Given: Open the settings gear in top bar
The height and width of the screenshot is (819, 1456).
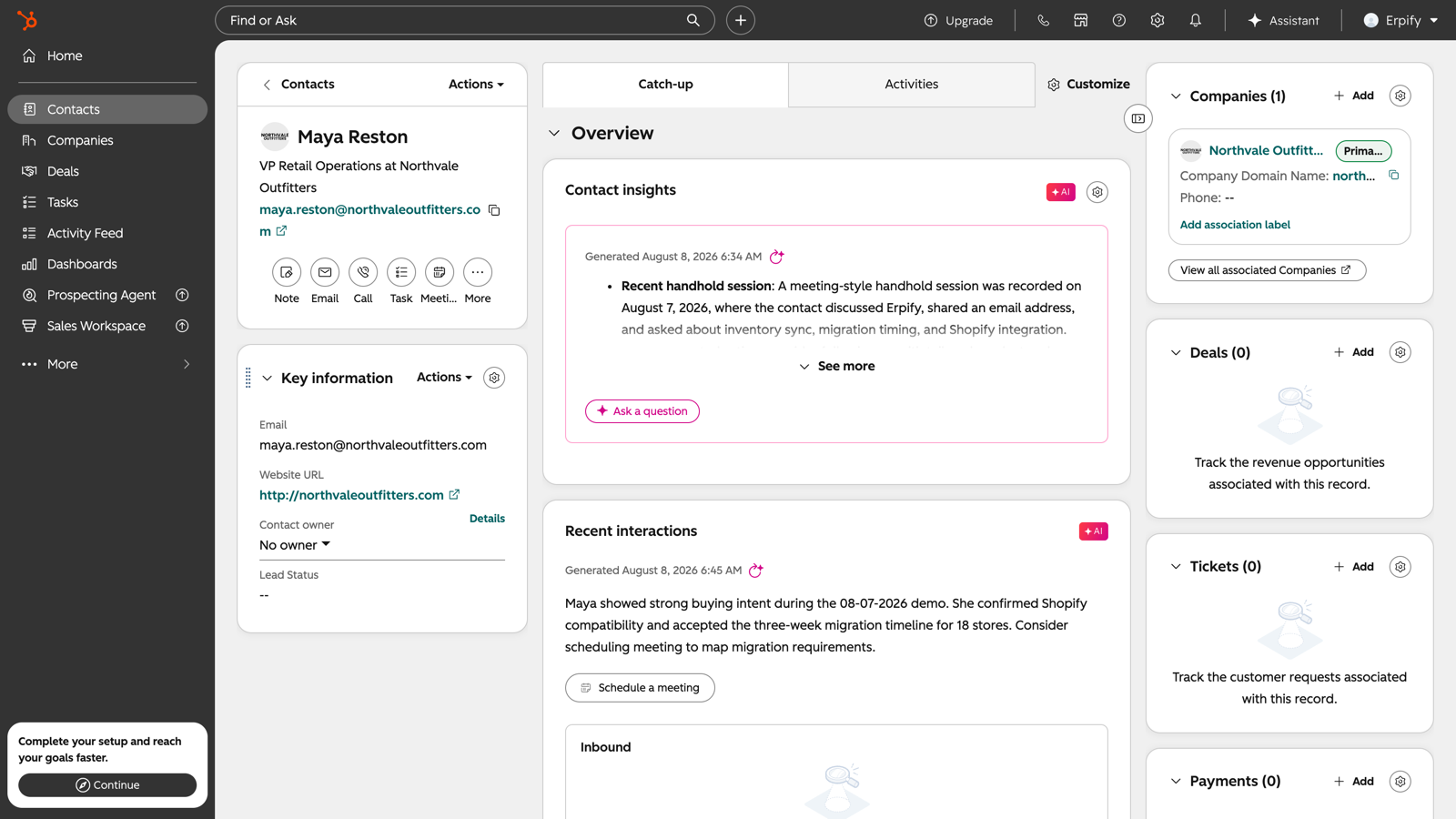Looking at the screenshot, I should 1158,20.
